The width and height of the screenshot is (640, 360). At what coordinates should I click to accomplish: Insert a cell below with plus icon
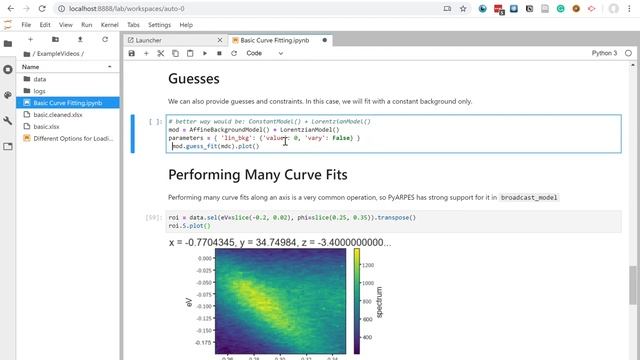pyautogui.click(x=146, y=53)
